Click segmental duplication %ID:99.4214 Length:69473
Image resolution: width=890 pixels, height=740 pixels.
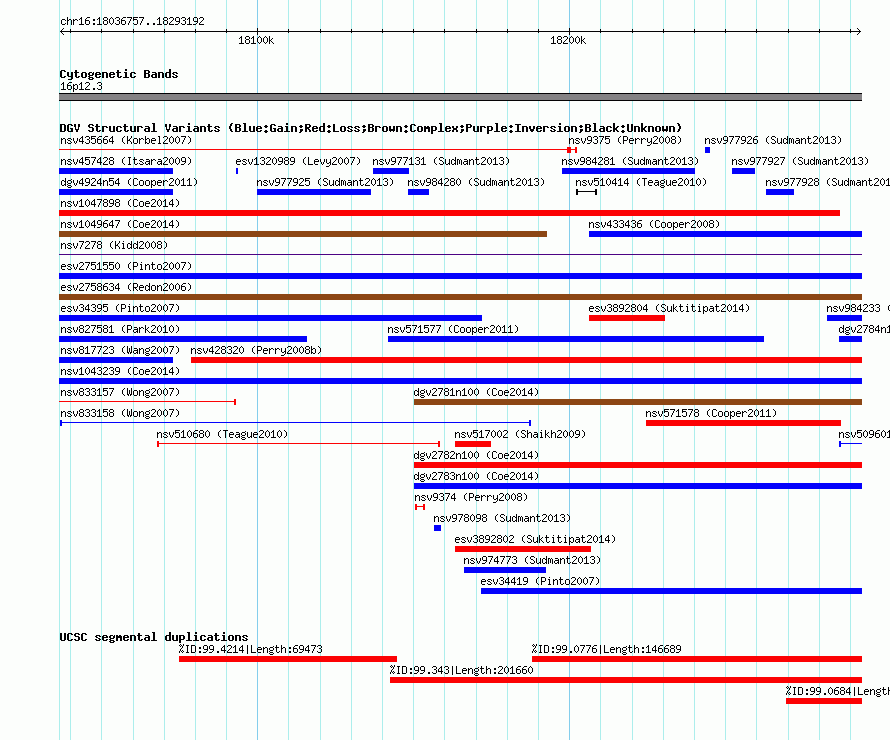(288, 659)
